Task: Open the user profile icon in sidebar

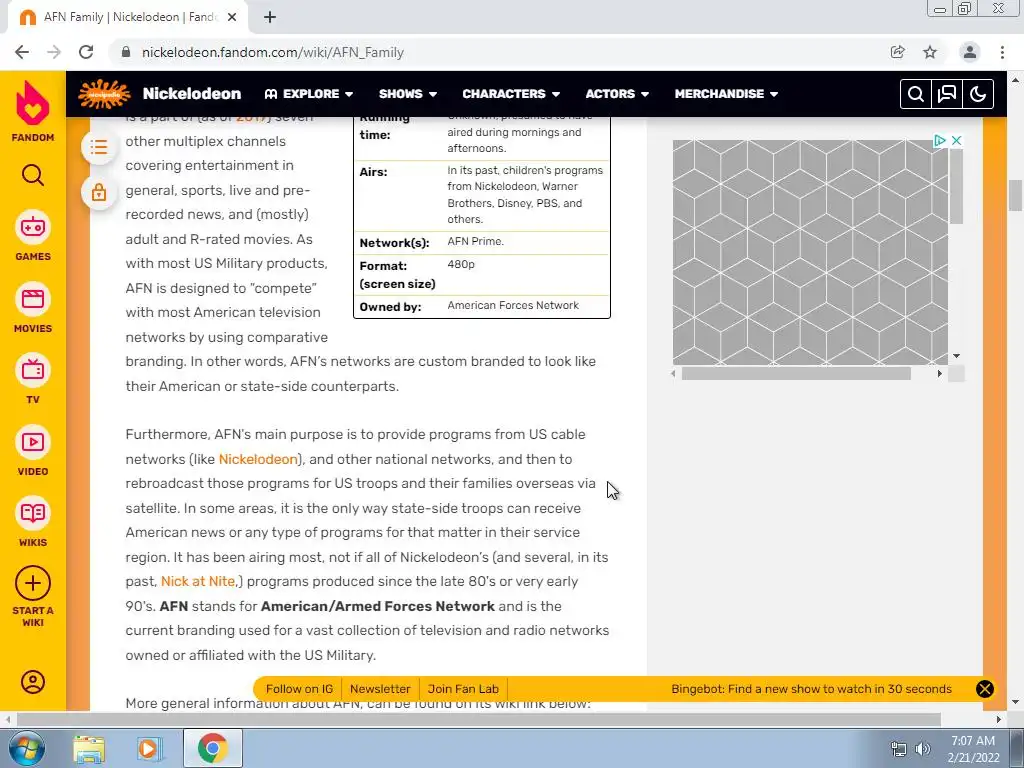Action: coord(33,682)
